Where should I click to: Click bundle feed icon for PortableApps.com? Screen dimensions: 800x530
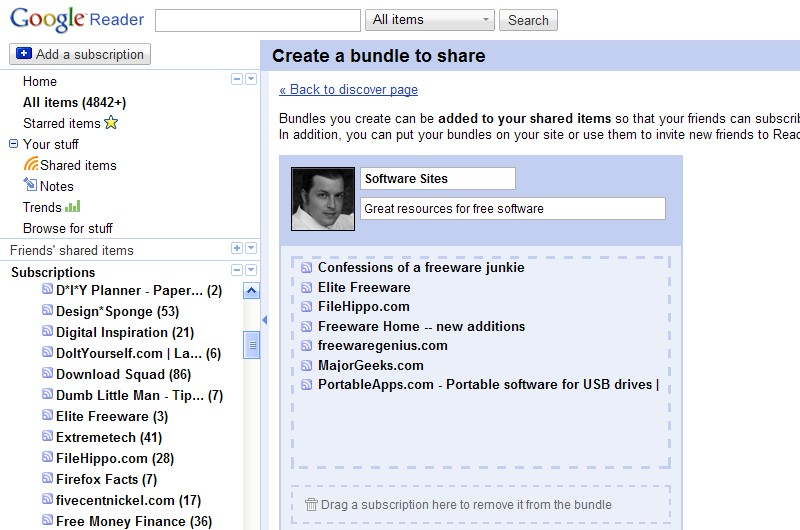point(306,385)
